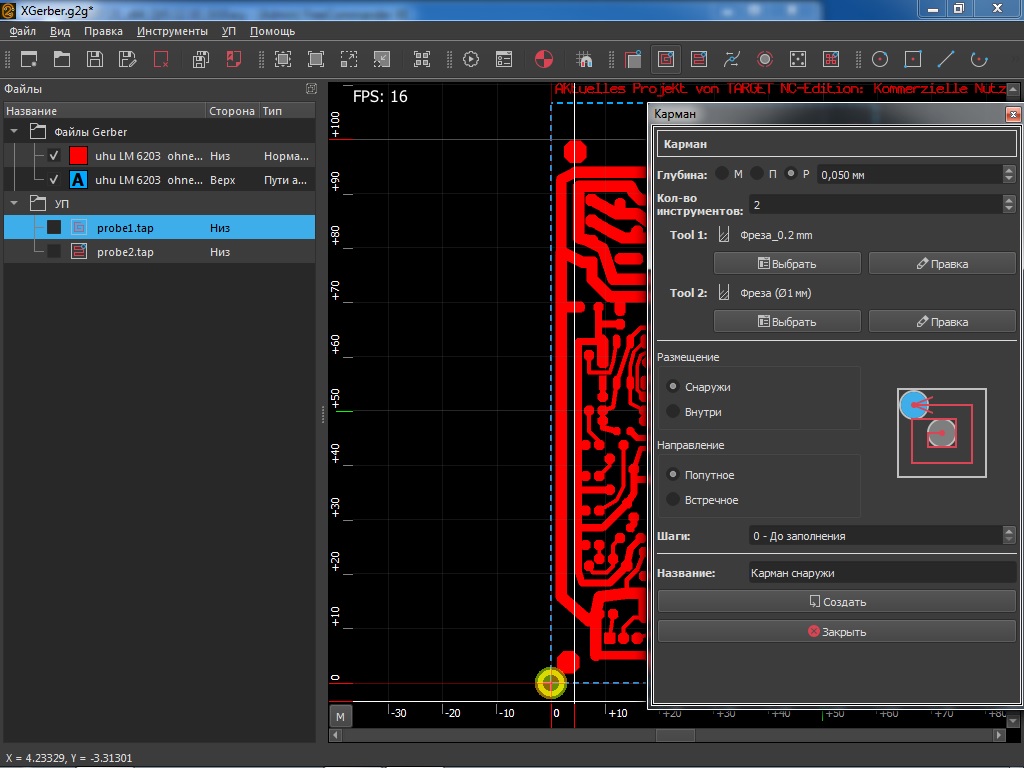The height and width of the screenshot is (768, 1024).
Task: Click the Profile toolpath icon
Action: (633, 59)
